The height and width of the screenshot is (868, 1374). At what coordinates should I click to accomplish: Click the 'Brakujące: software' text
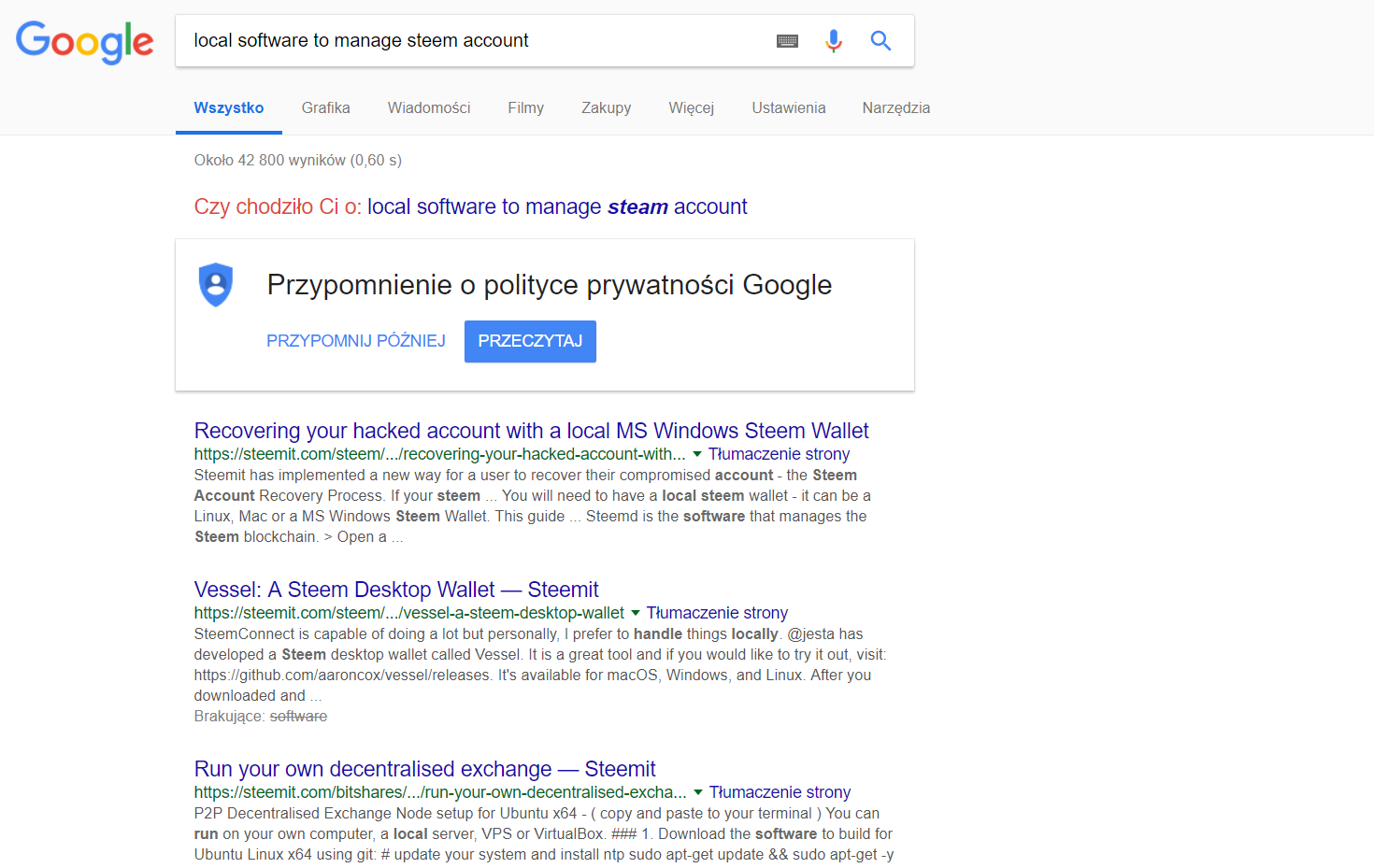point(261,717)
